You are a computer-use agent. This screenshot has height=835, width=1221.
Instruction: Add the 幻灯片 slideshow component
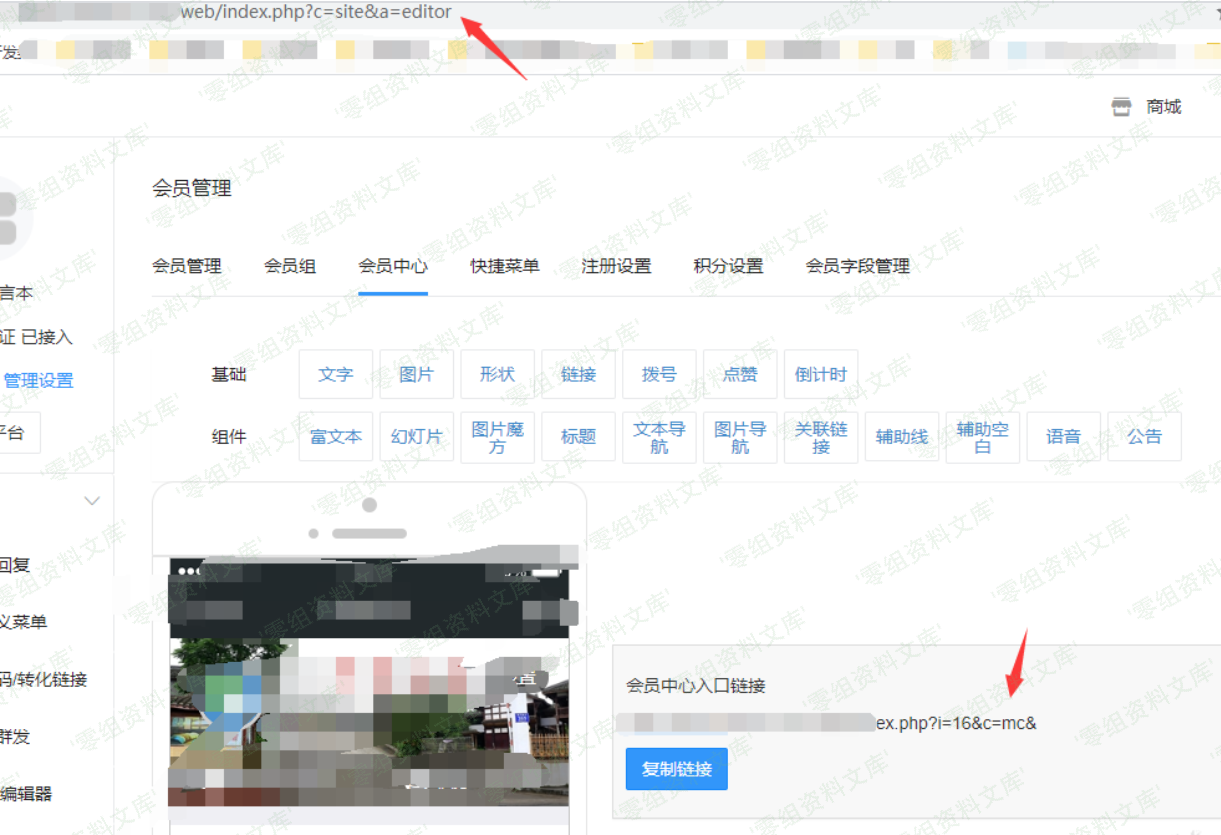pyautogui.click(x=416, y=436)
